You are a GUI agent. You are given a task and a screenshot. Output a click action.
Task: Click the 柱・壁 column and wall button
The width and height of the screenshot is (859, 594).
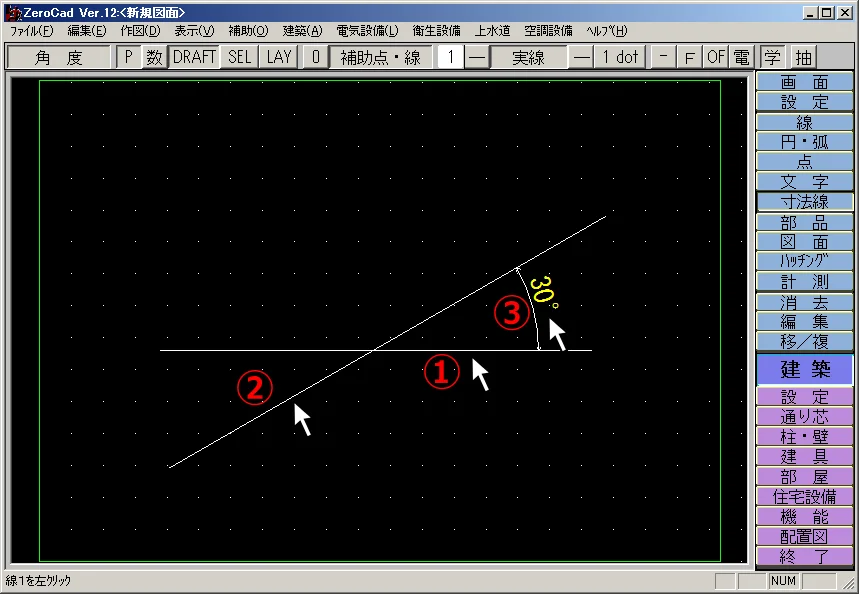click(x=804, y=437)
